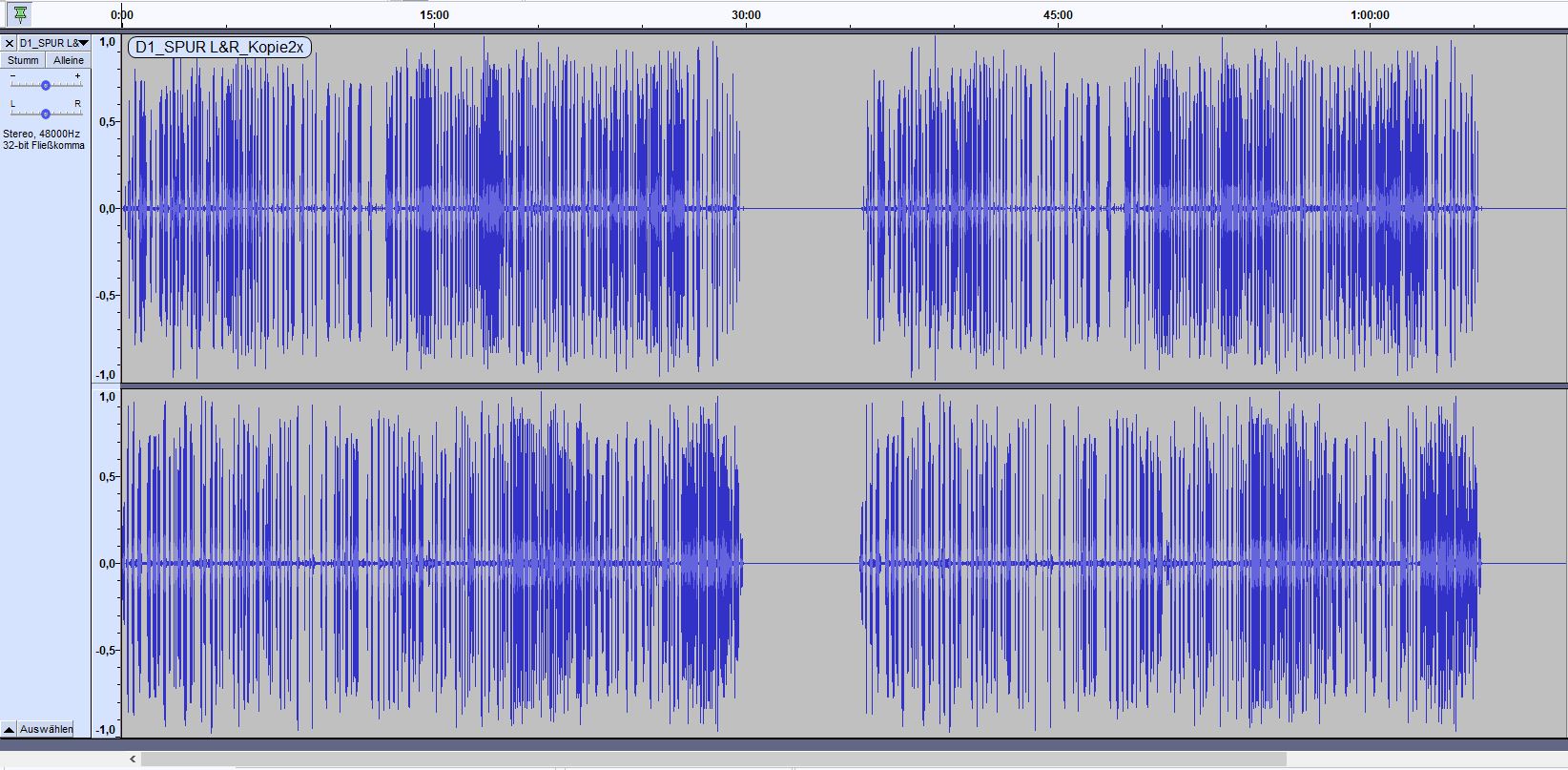Solo the track using Alleine
1568x770 pixels.
tap(69, 60)
